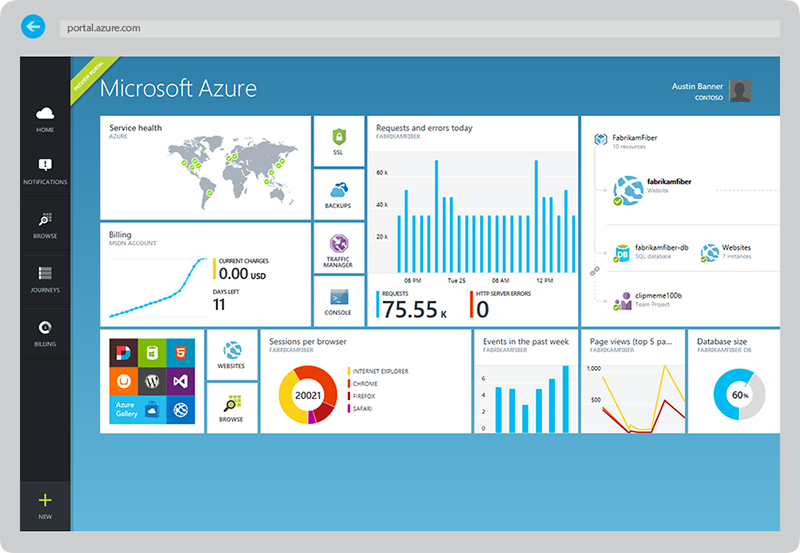Click the 75.55 K requests value
This screenshot has height=553, width=800.
pos(414,309)
